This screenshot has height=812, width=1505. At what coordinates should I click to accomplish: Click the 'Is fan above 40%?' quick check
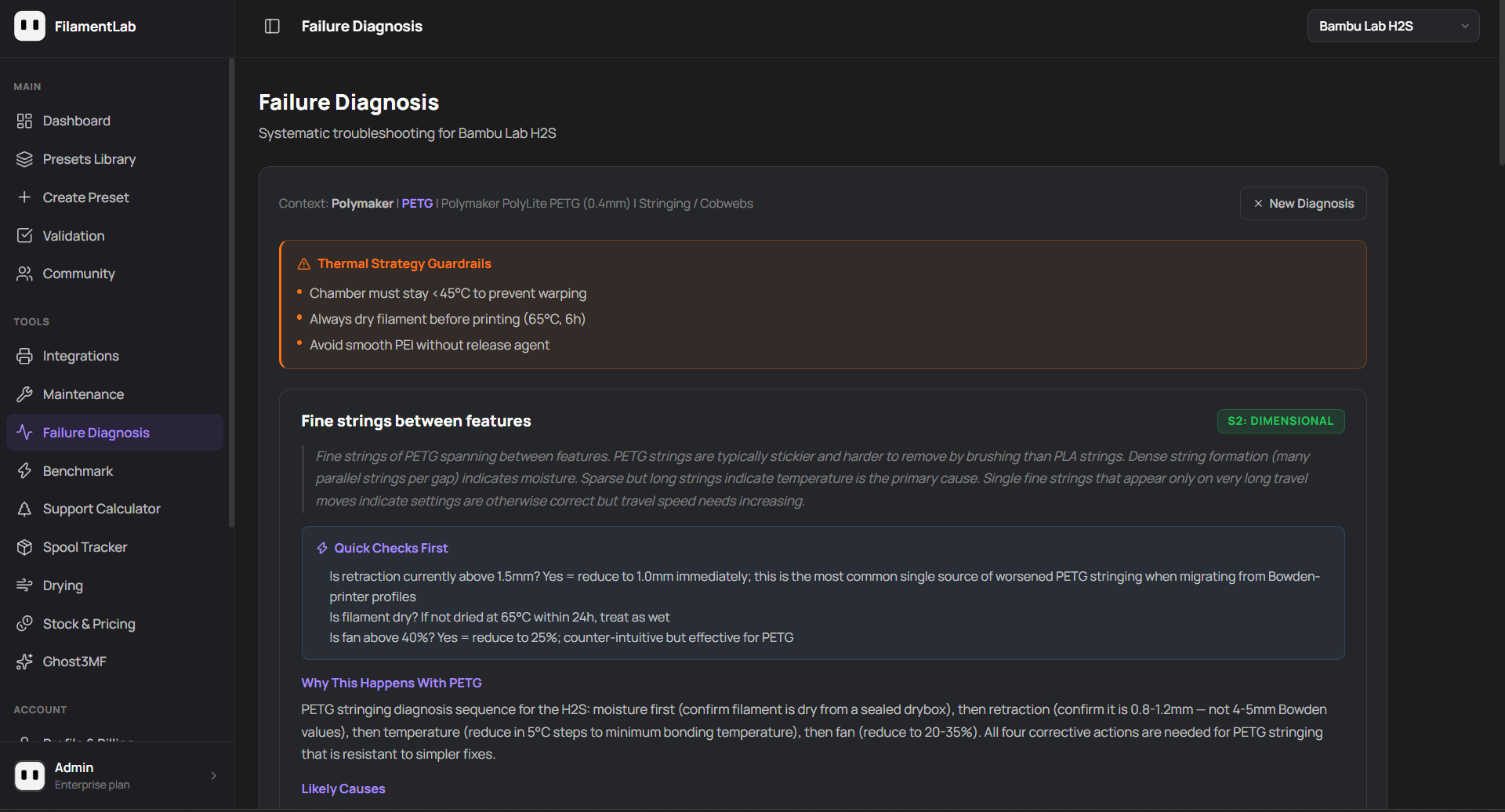561,638
